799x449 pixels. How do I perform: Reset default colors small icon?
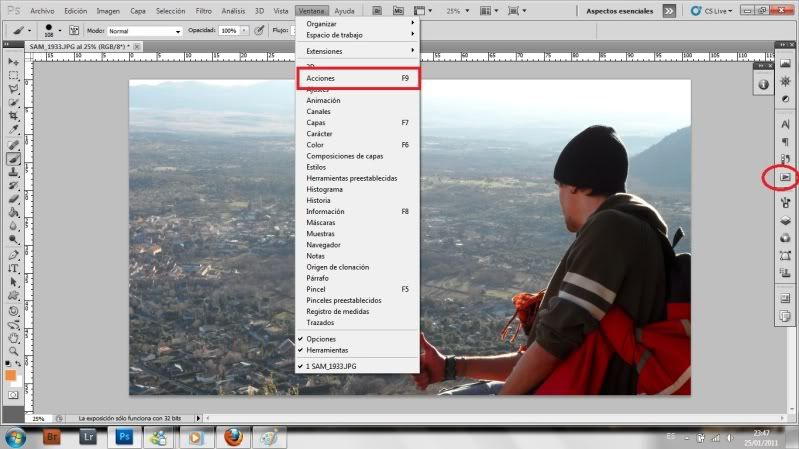coord(8,363)
